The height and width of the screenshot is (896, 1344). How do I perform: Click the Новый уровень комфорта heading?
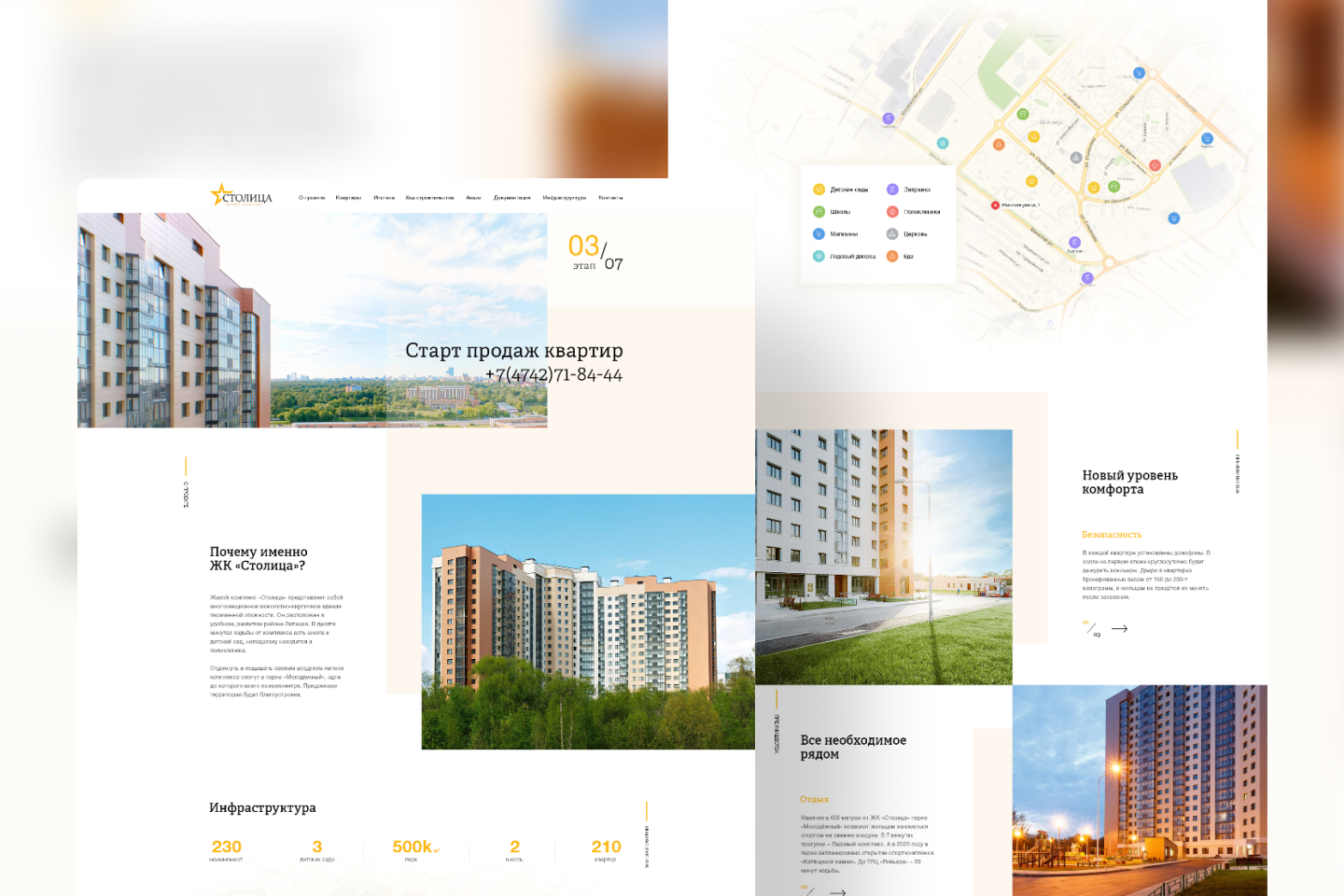pos(1130,483)
